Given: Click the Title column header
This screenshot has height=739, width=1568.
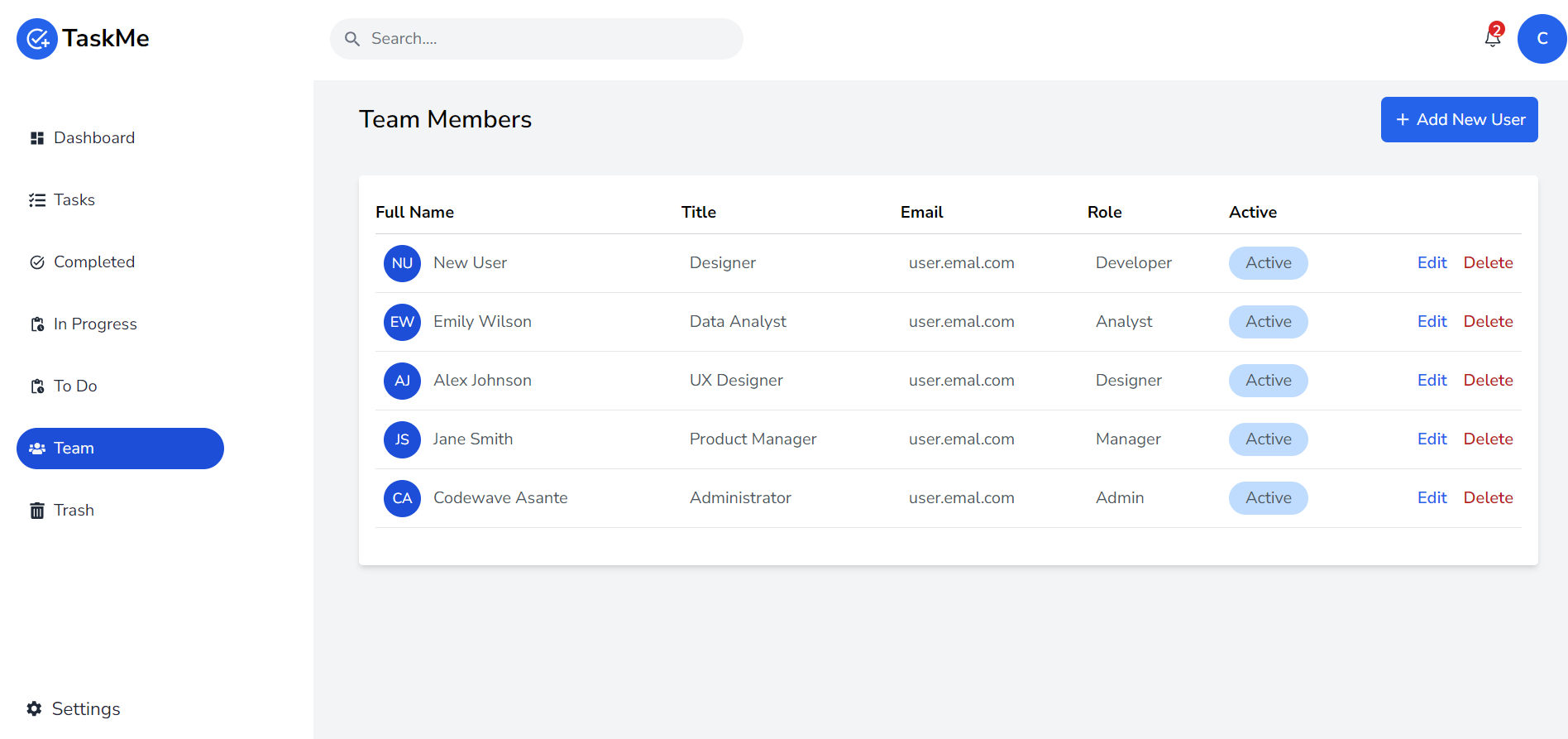Looking at the screenshot, I should coord(699,213).
